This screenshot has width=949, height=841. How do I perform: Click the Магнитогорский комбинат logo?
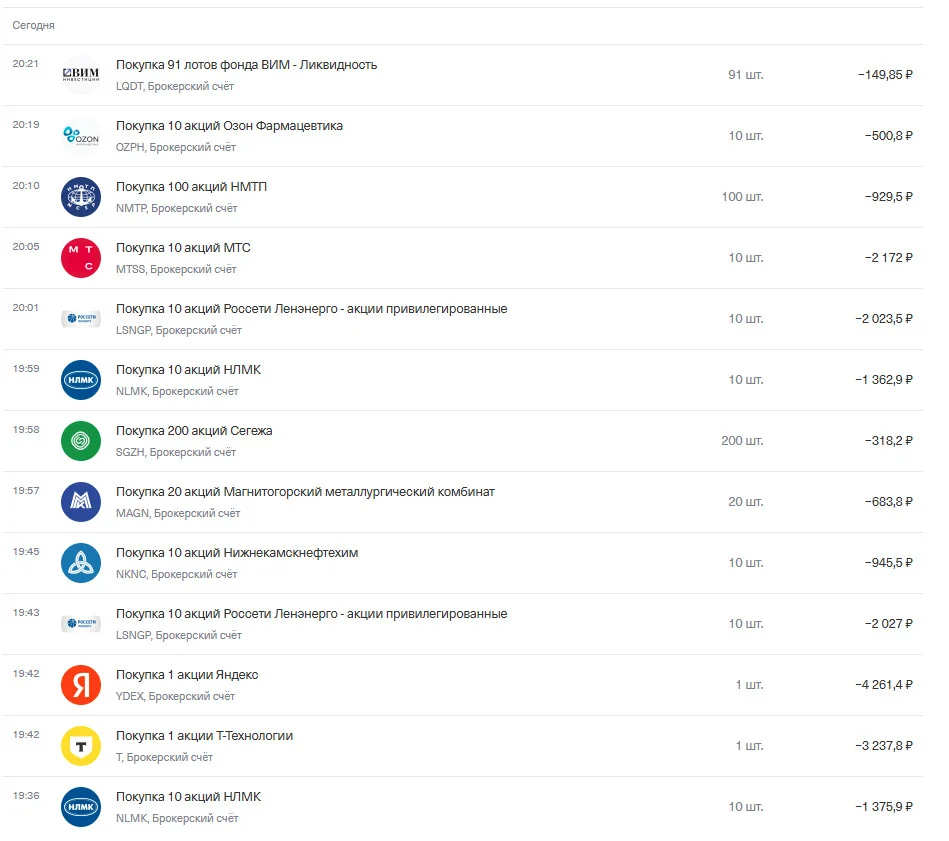tap(80, 502)
